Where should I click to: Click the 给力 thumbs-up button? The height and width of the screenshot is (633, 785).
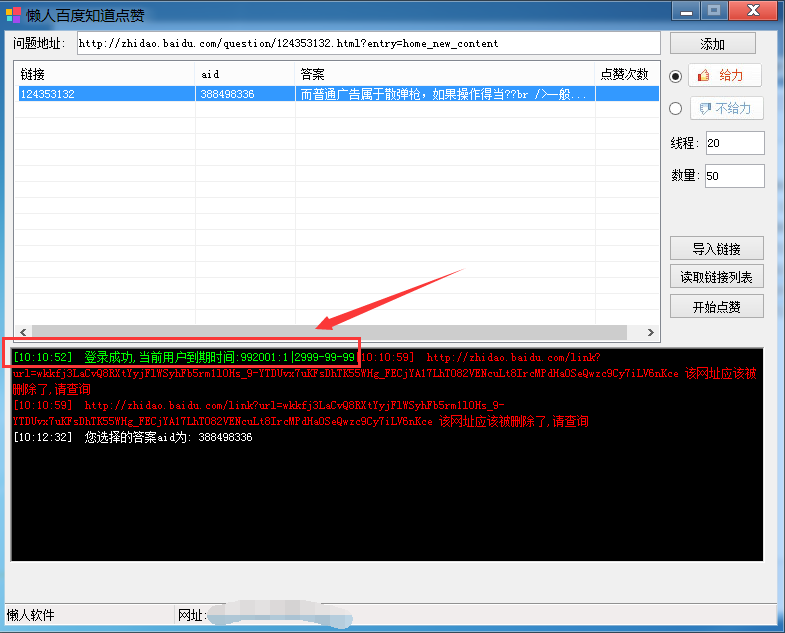pos(725,76)
